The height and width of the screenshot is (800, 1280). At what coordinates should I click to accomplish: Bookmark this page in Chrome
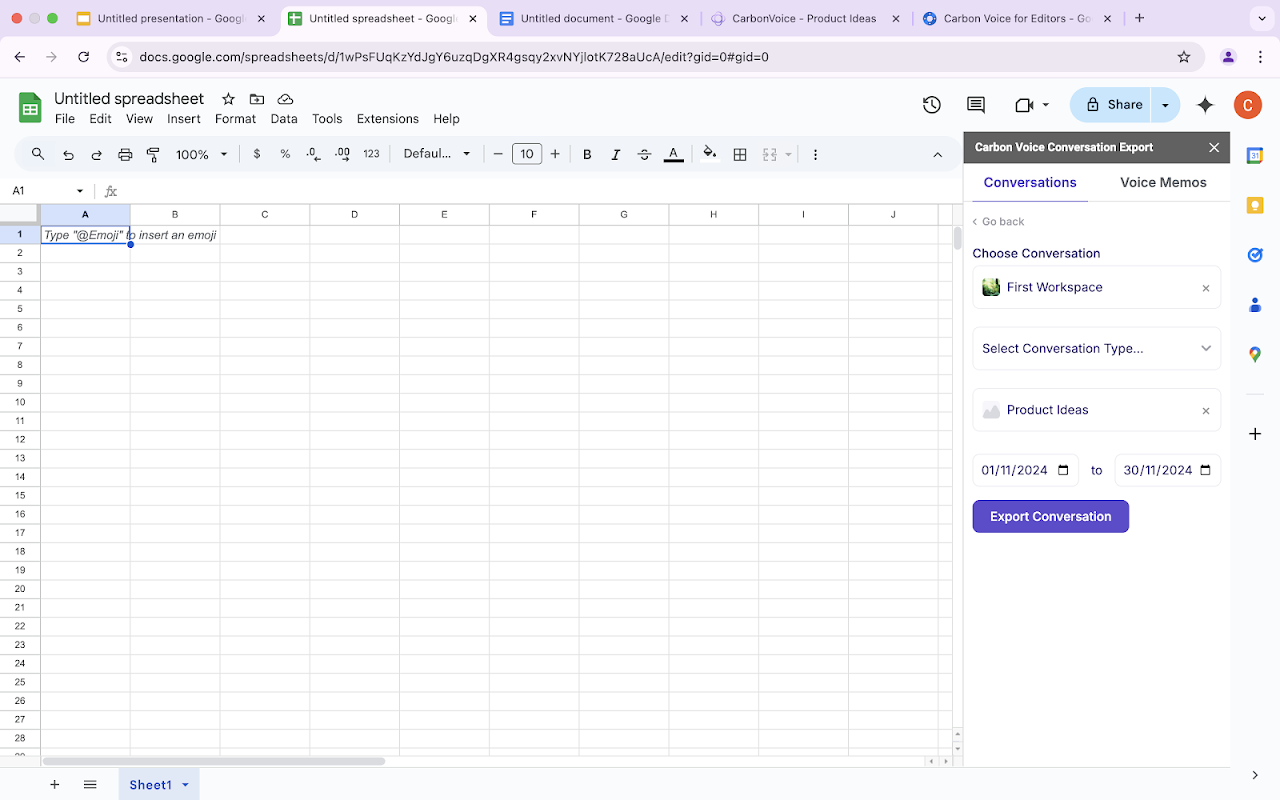click(1184, 57)
